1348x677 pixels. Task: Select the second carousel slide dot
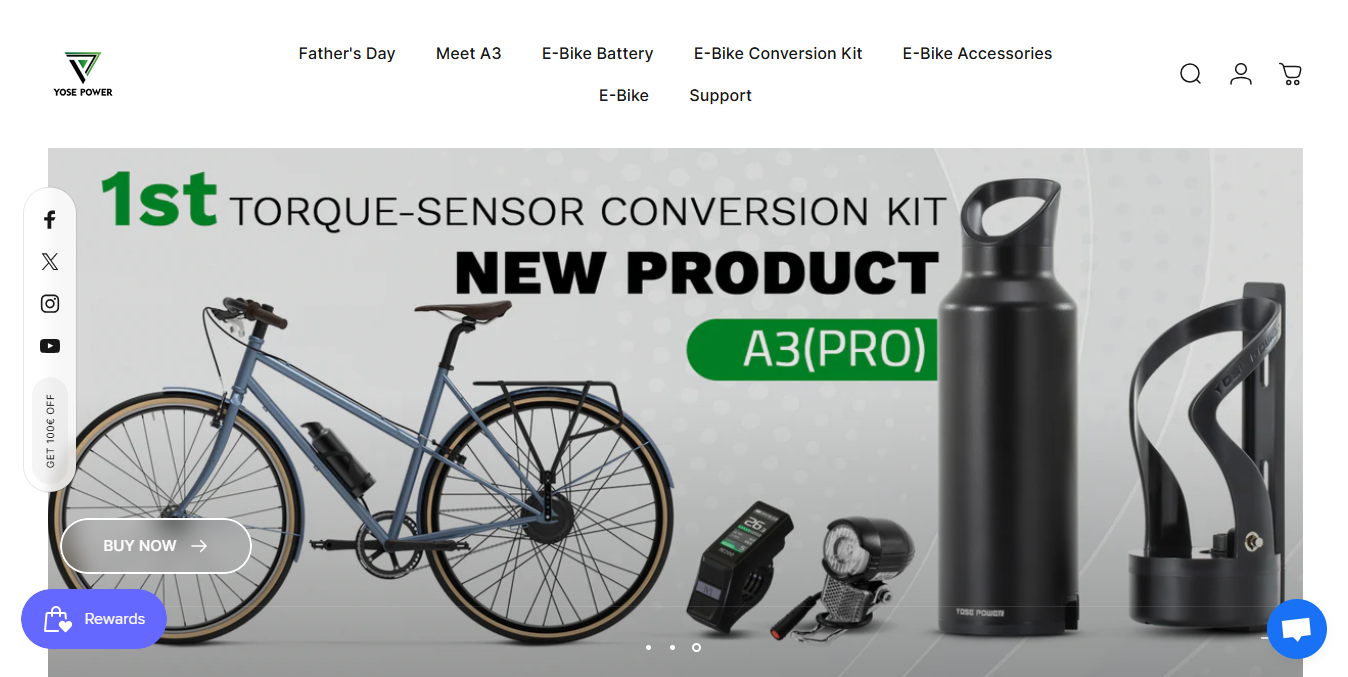[672, 647]
